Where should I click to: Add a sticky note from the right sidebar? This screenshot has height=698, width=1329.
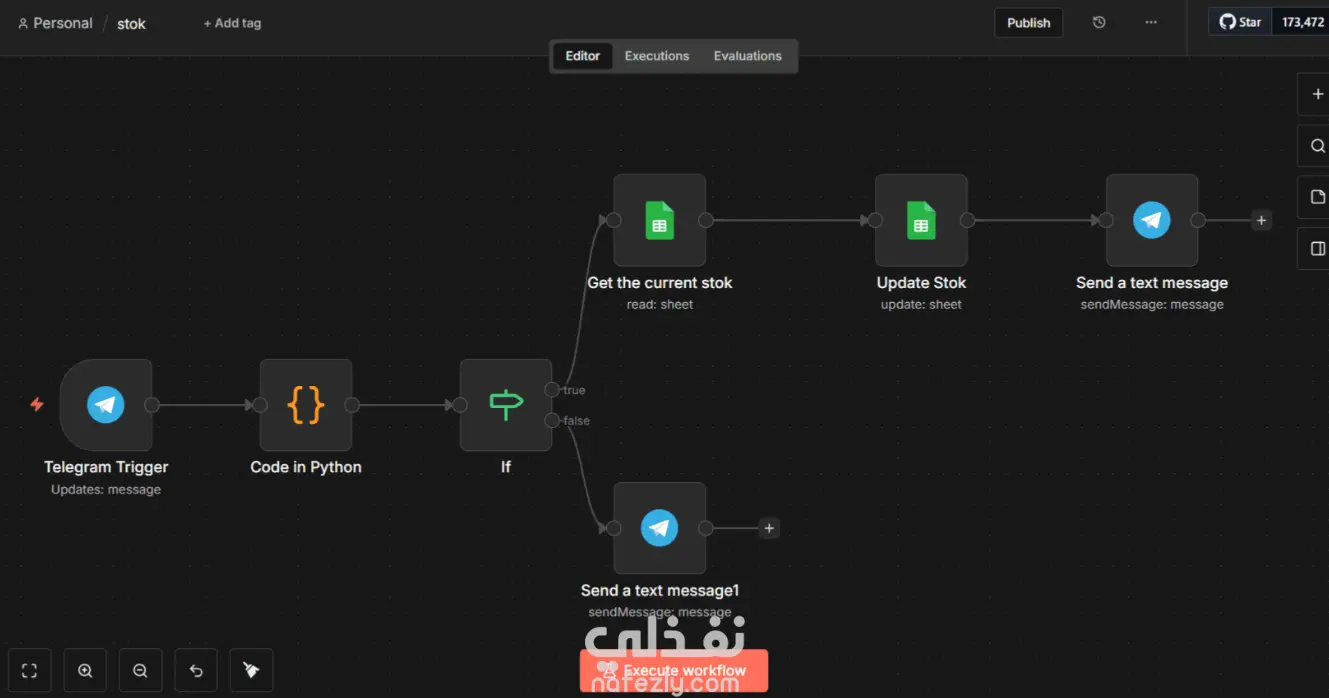(x=1317, y=197)
